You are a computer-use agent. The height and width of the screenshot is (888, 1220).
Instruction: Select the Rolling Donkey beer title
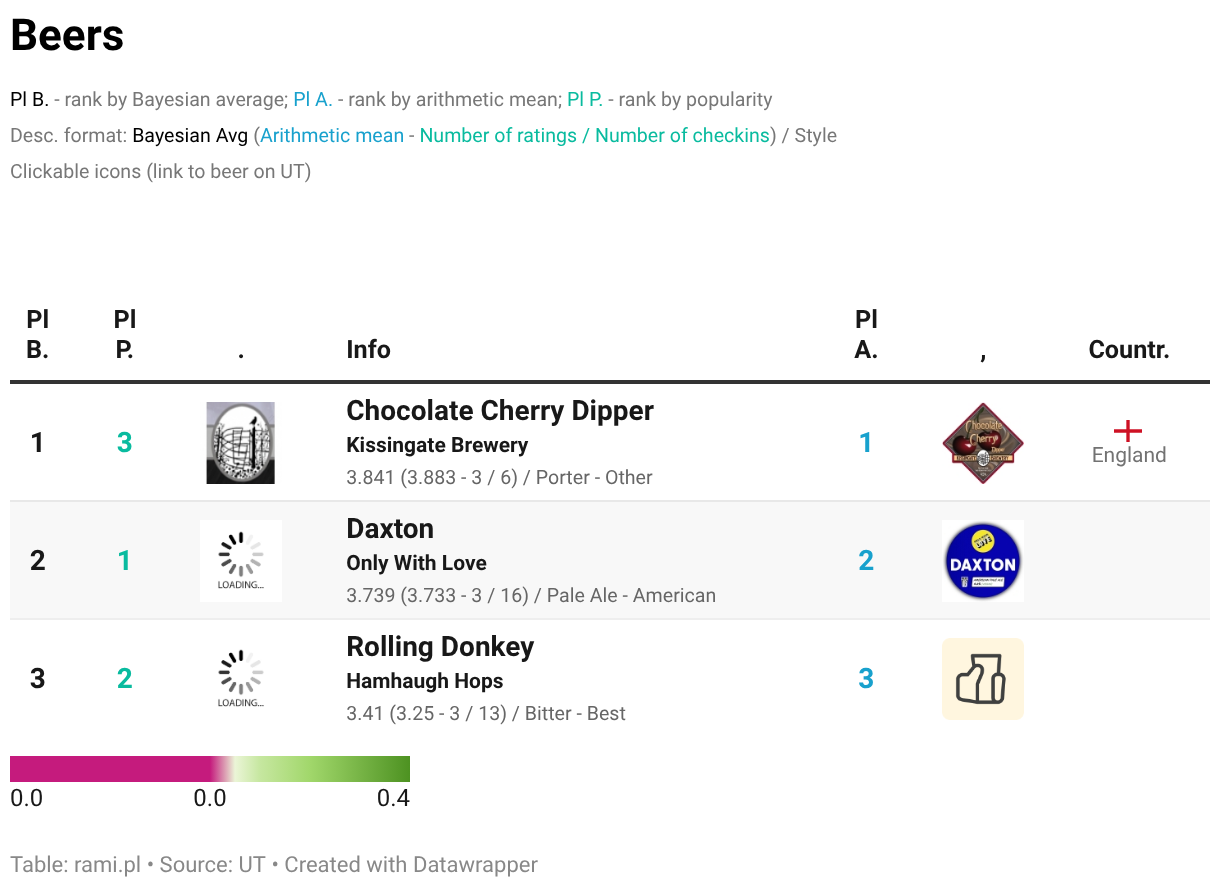point(440,647)
